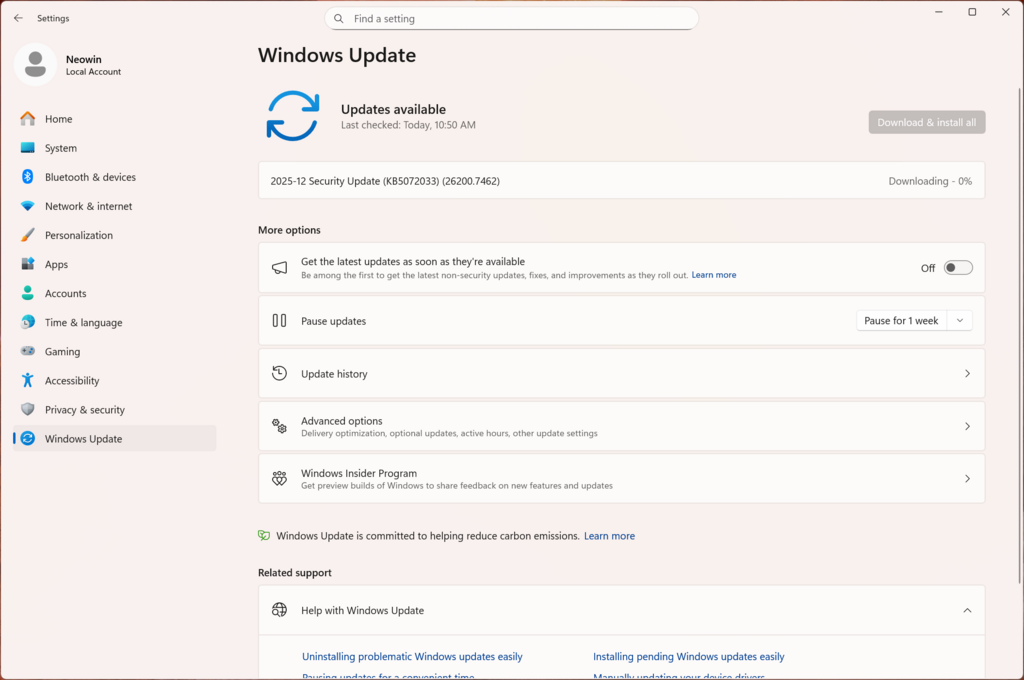Click Accounts label in sidebar

point(65,293)
